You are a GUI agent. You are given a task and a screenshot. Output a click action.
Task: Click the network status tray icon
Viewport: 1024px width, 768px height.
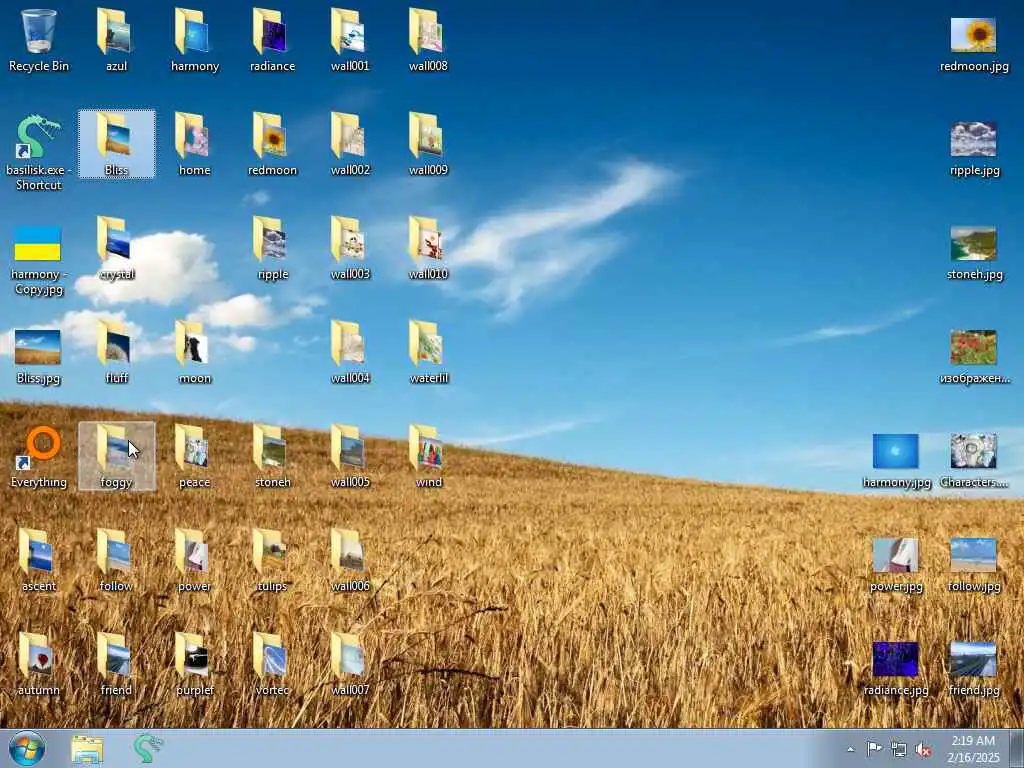click(899, 750)
